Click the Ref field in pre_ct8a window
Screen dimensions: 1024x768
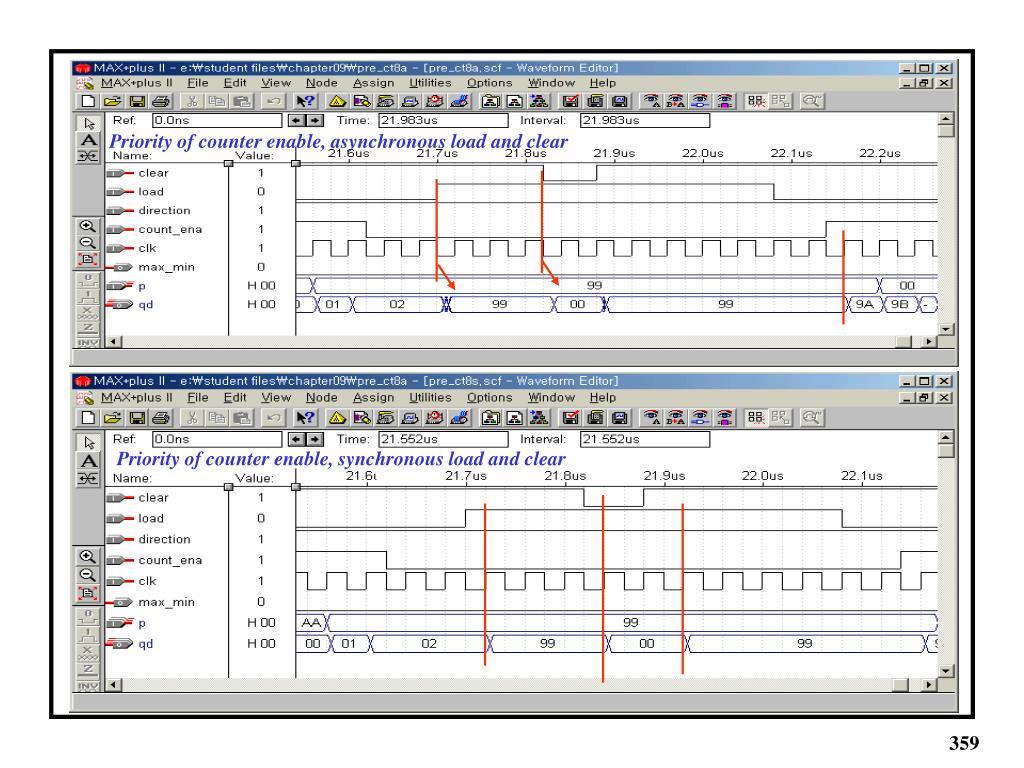click(x=217, y=120)
